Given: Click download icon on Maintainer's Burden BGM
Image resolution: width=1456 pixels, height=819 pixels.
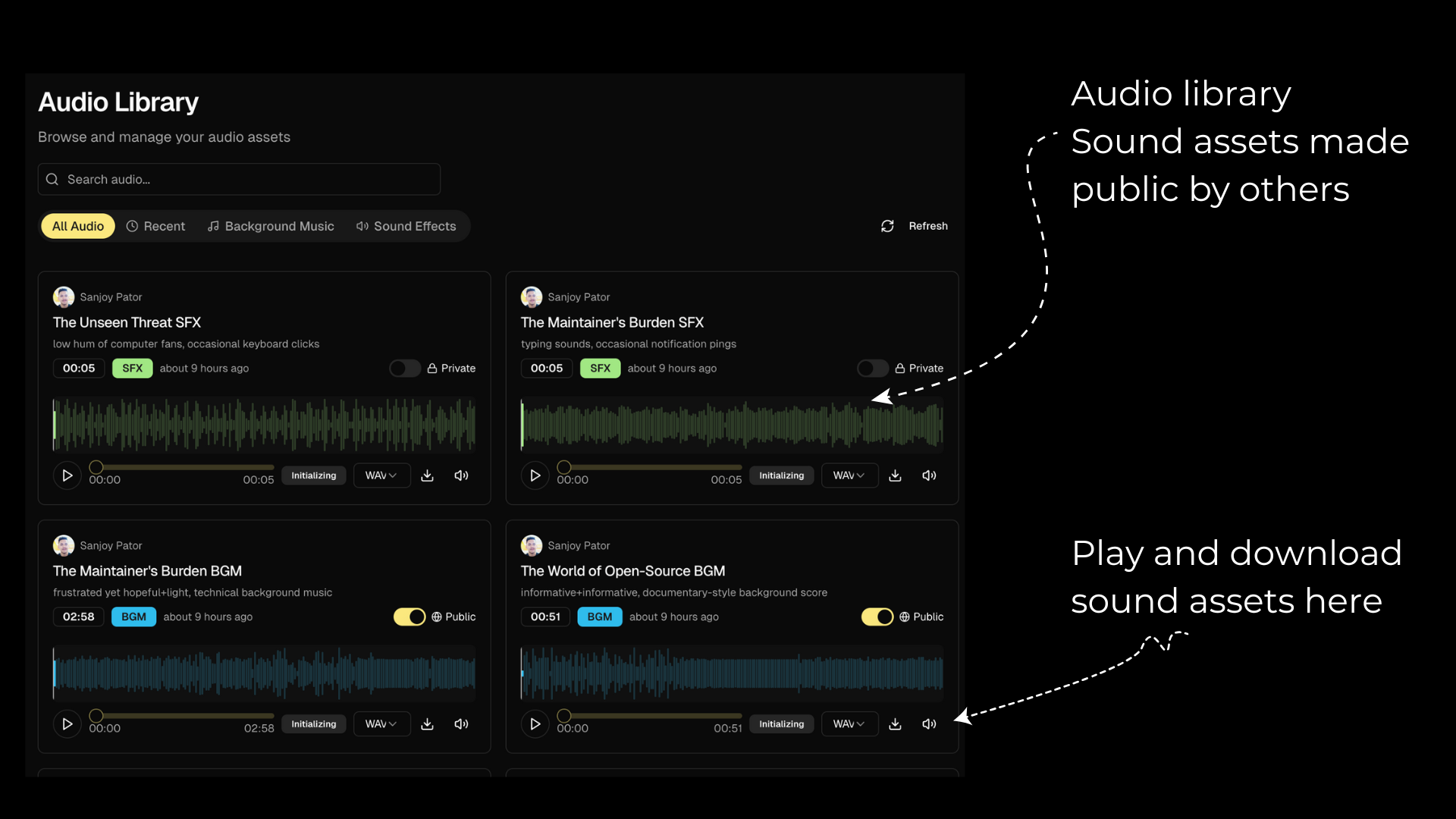Looking at the screenshot, I should [427, 724].
